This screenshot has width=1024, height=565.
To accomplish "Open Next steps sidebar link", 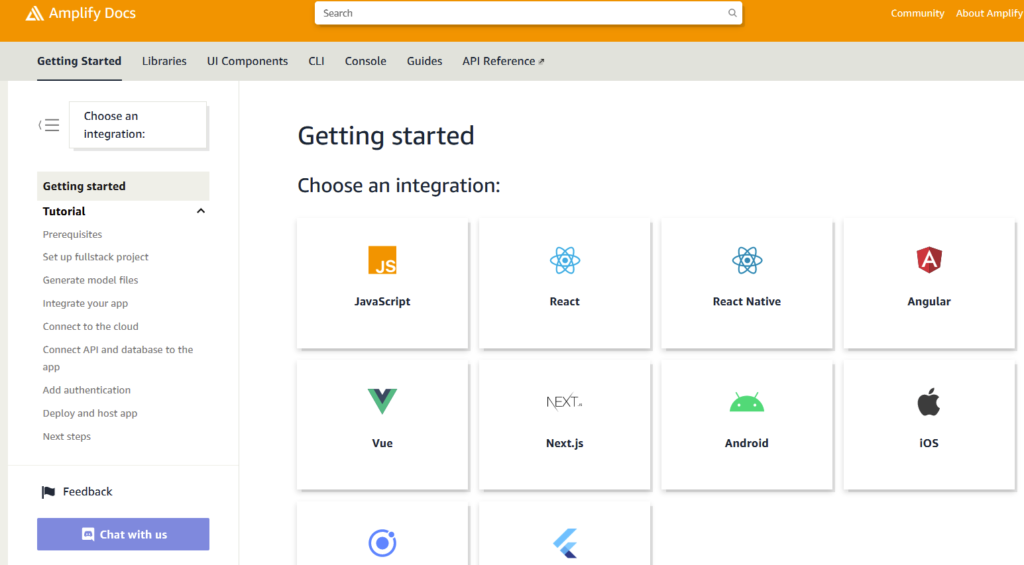I will coord(67,436).
